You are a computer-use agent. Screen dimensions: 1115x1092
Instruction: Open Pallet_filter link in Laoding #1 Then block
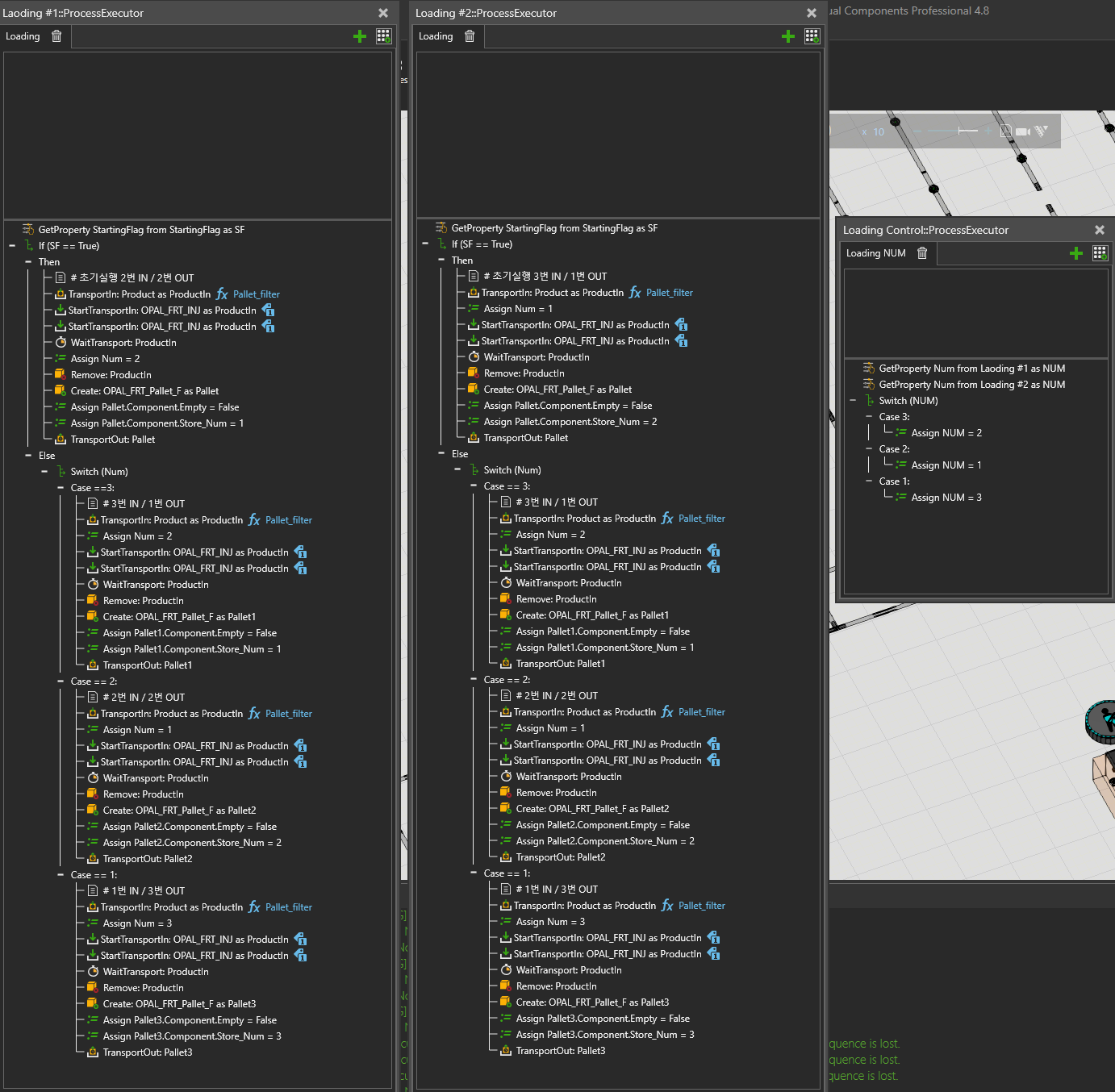[257, 294]
